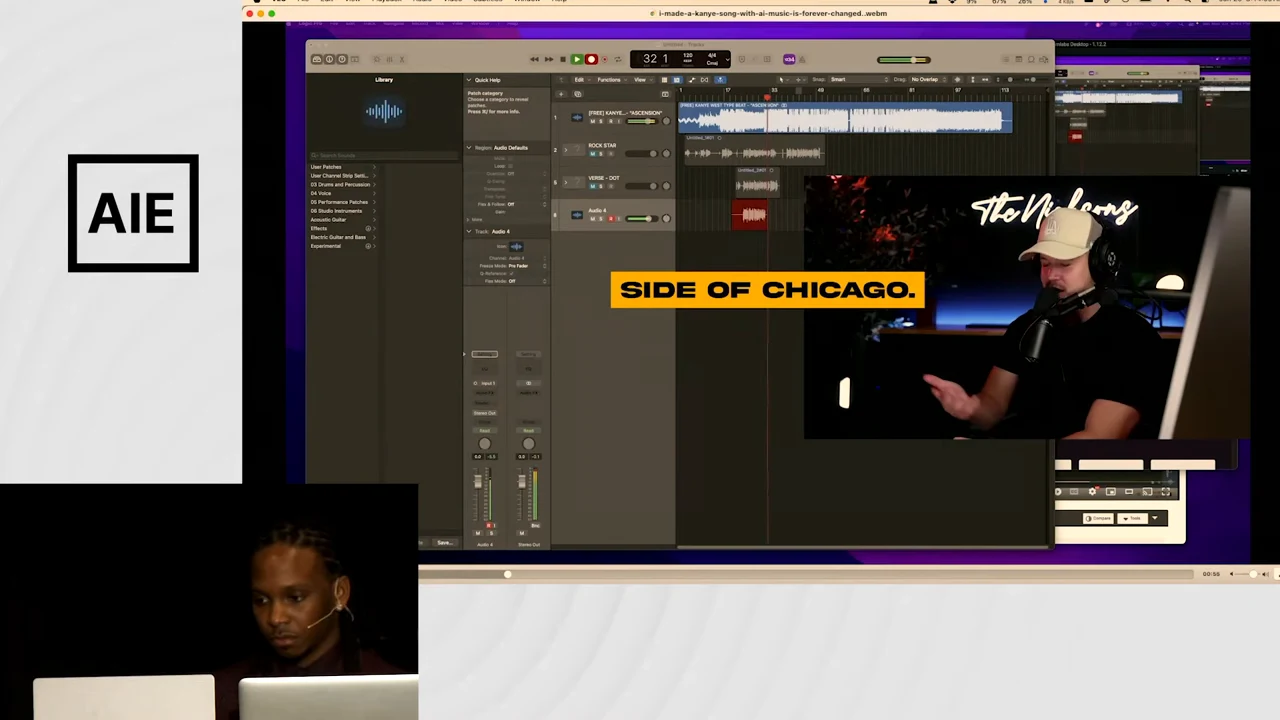Click the Tuner icon next to LCD
This screenshot has width=1280, height=720.
point(742,59)
